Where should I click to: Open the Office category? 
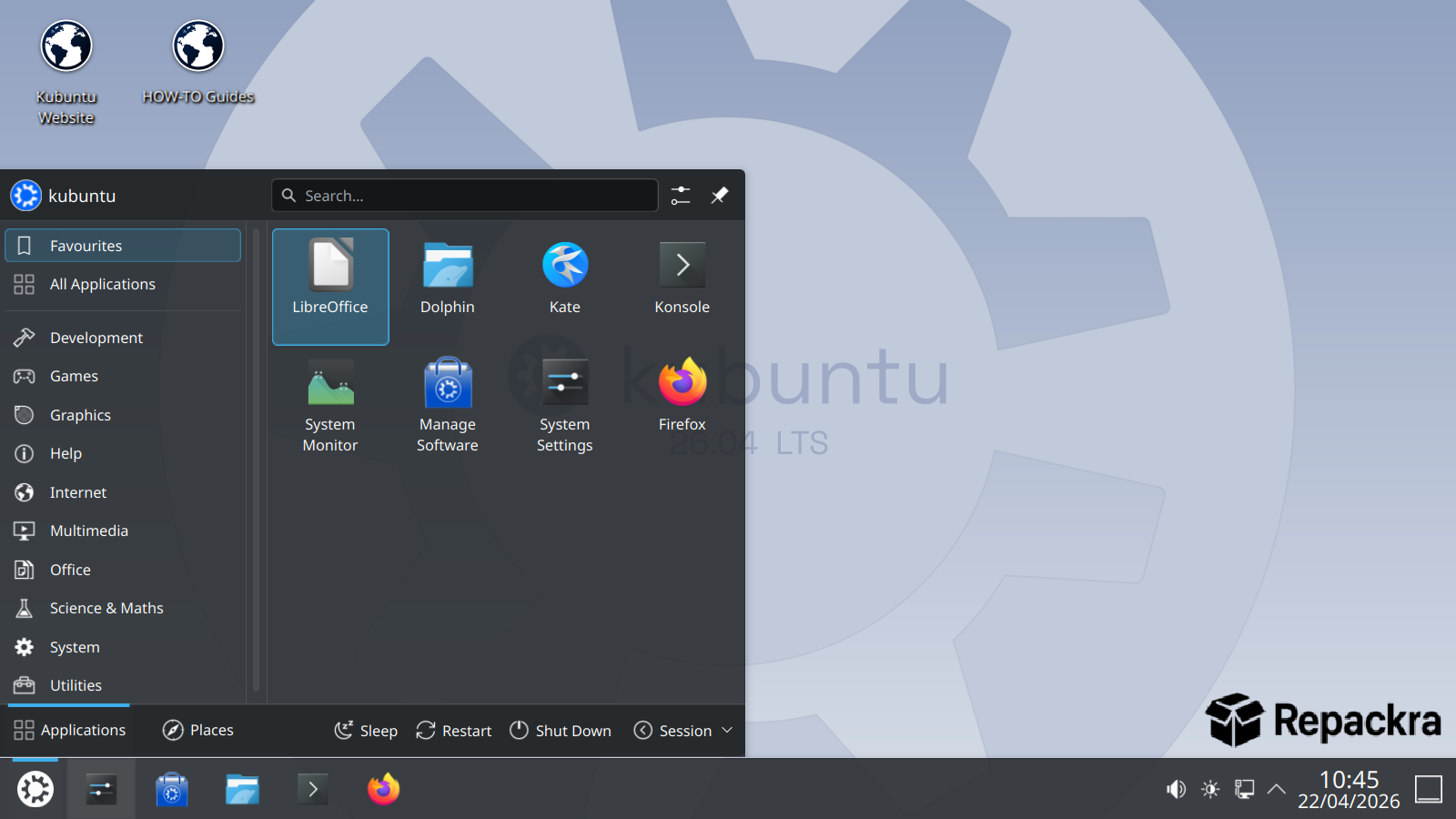tap(123, 570)
